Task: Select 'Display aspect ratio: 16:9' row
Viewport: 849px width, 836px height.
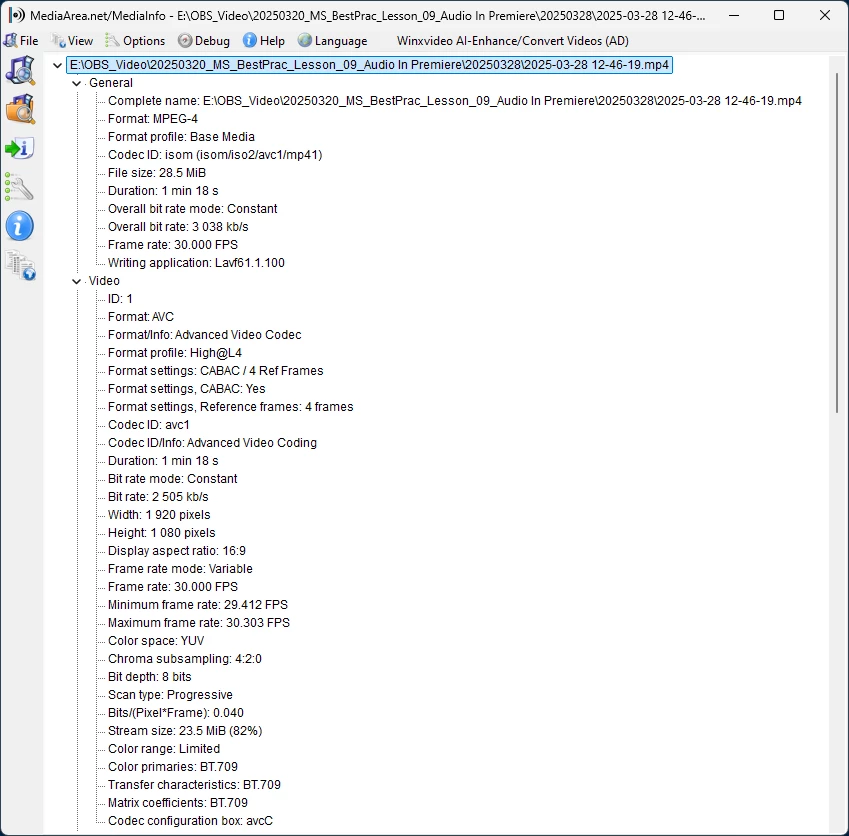Action: 177,551
